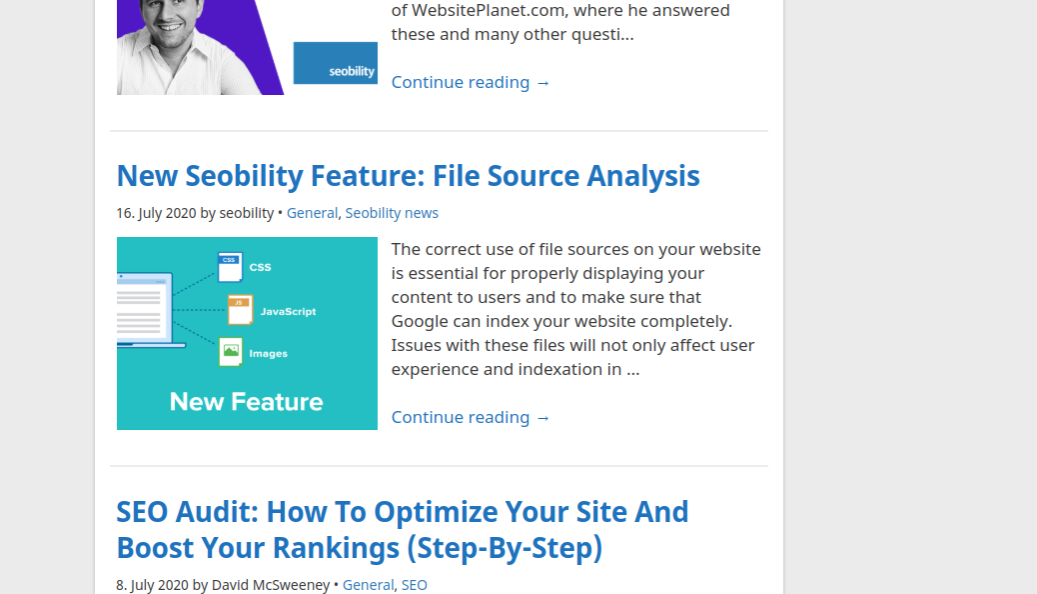Click the JavaScript file icon in feature image
This screenshot has width=1037, height=594.
240,310
